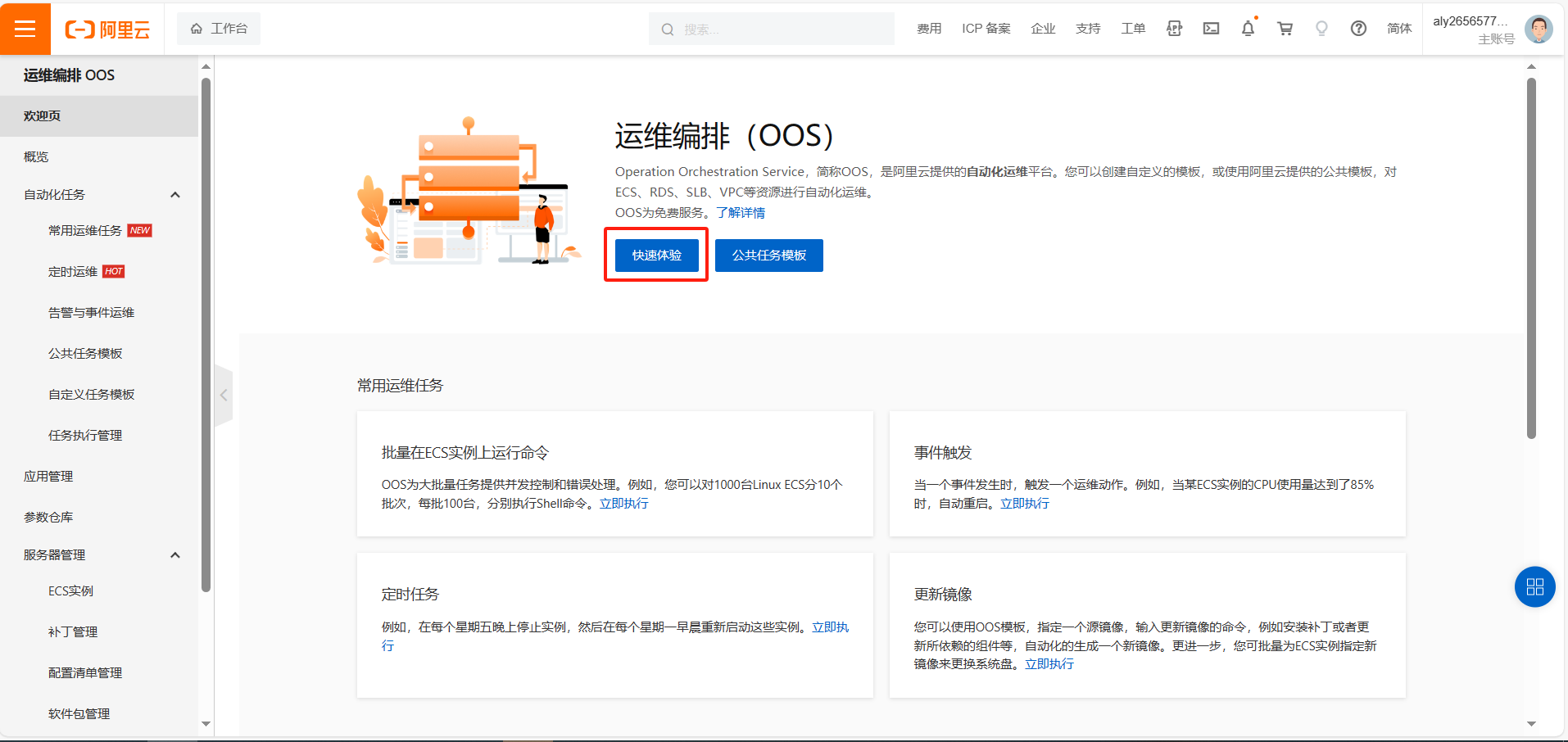
Task: Click the 事件触发 card title
Action: pos(943,453)
